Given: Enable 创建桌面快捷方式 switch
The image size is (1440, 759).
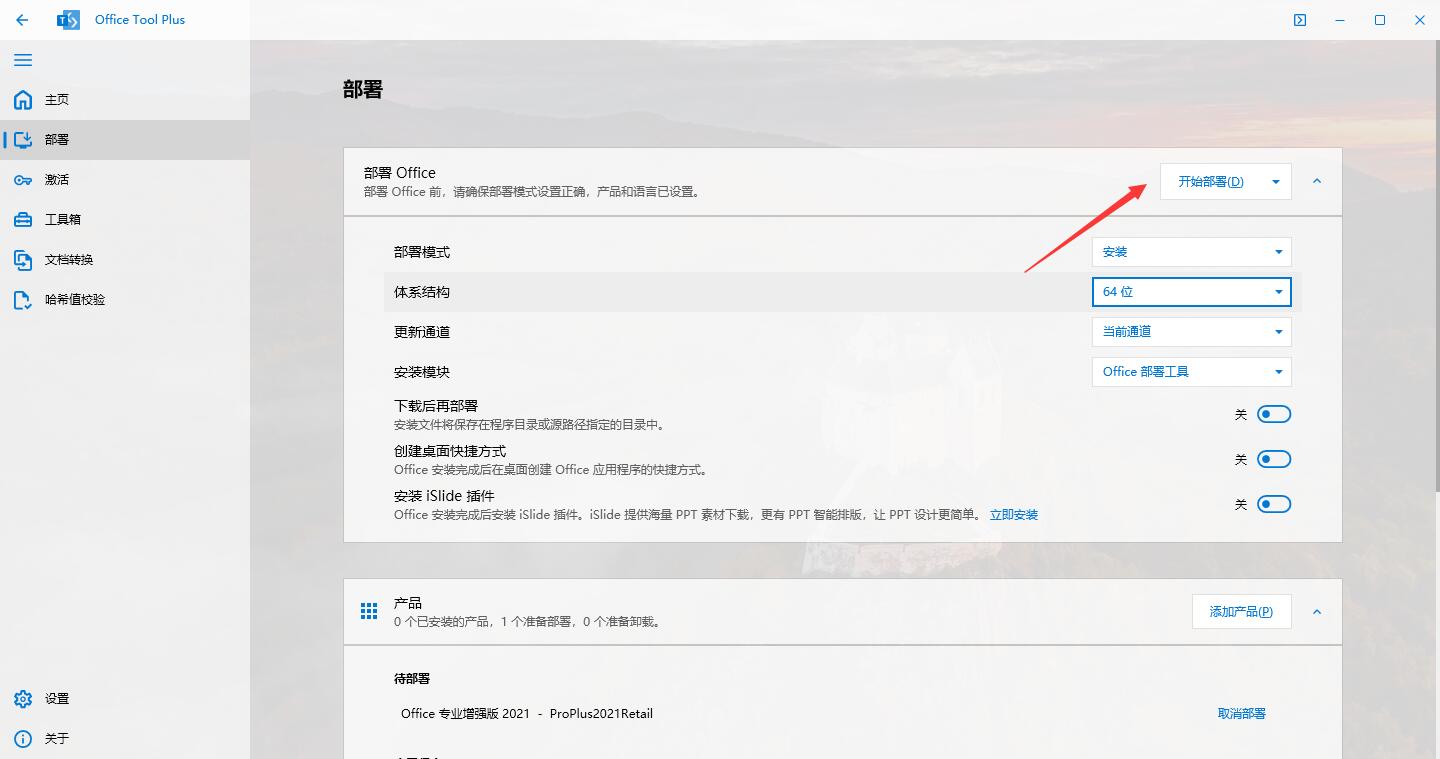Looking at the screenshot, I should [1274, 459].
